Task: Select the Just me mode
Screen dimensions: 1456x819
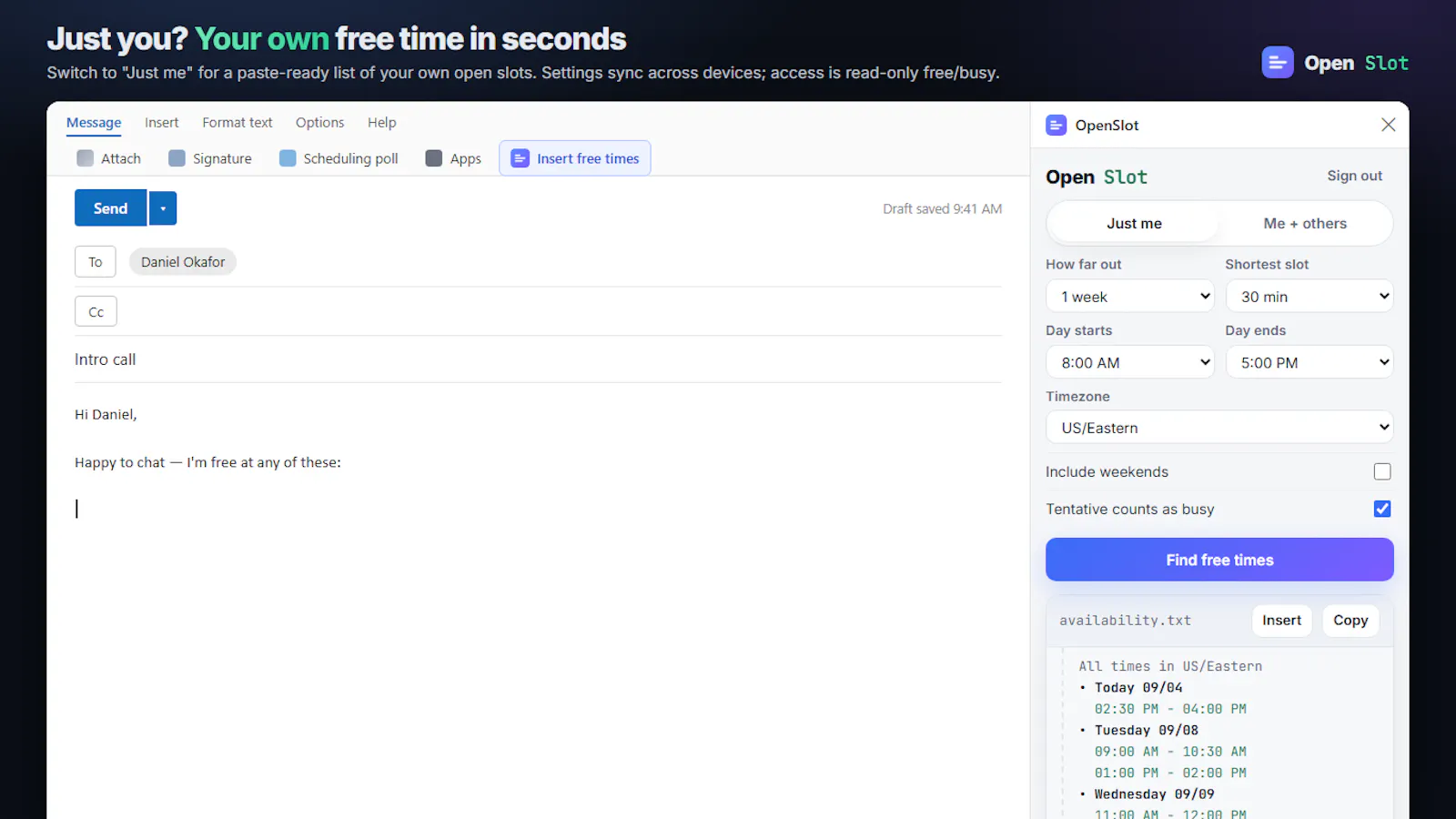Action: [1134, 224]
